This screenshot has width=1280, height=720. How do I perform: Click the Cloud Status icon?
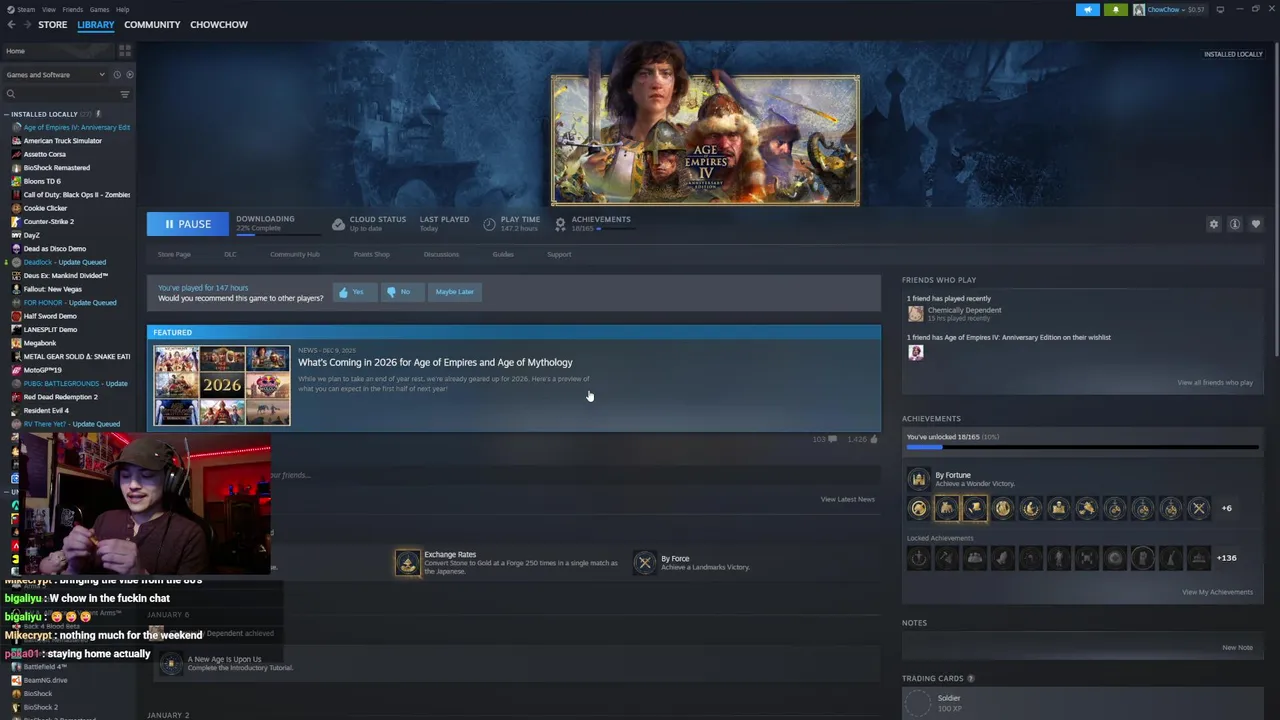[338, 224]
